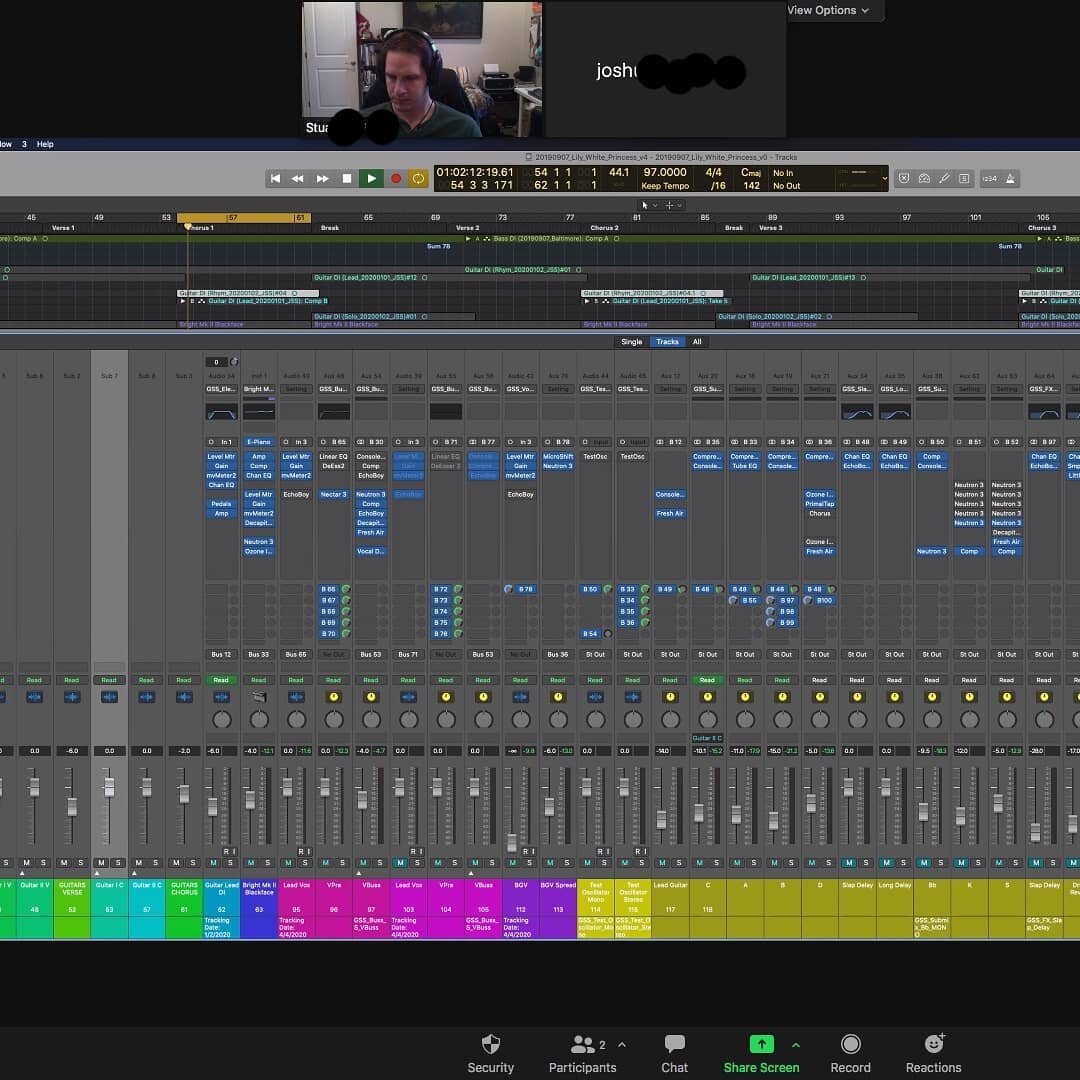This screenshot has width=1080, height=1080.
Task: Solo the Guitar Lead DI channel
Action: click(x=230, y=862)
